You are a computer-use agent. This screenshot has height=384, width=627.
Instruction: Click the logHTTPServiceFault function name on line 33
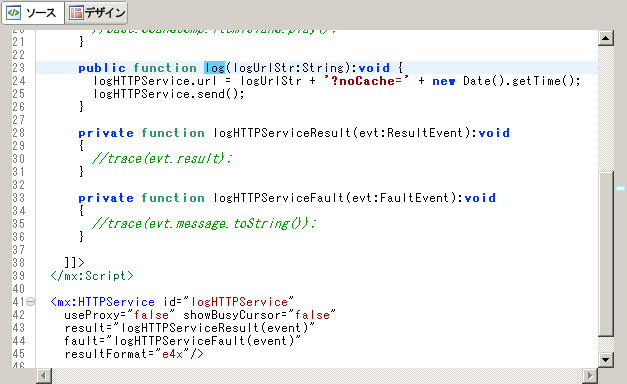(x=278, y=198)
